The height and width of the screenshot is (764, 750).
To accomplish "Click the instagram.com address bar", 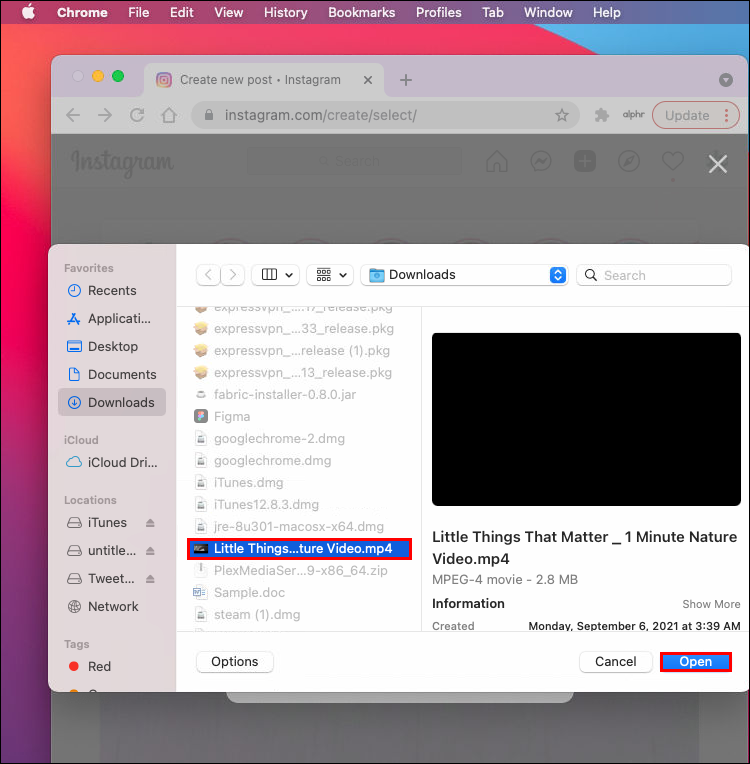I will coord(385,115).
